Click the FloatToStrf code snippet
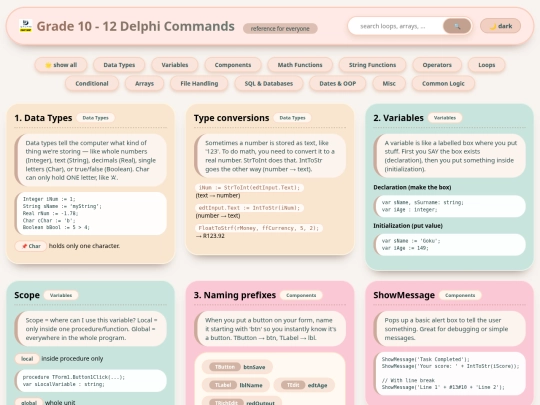The image size is (540, 405). point(259,228)
